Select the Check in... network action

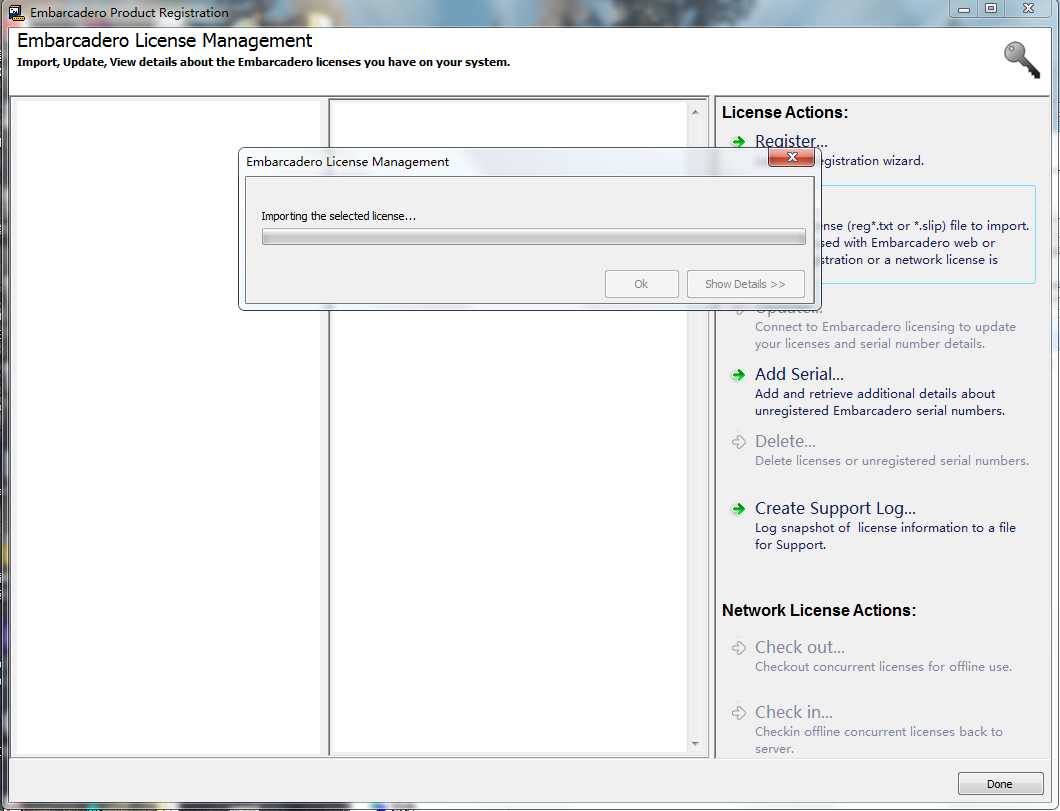794,712
